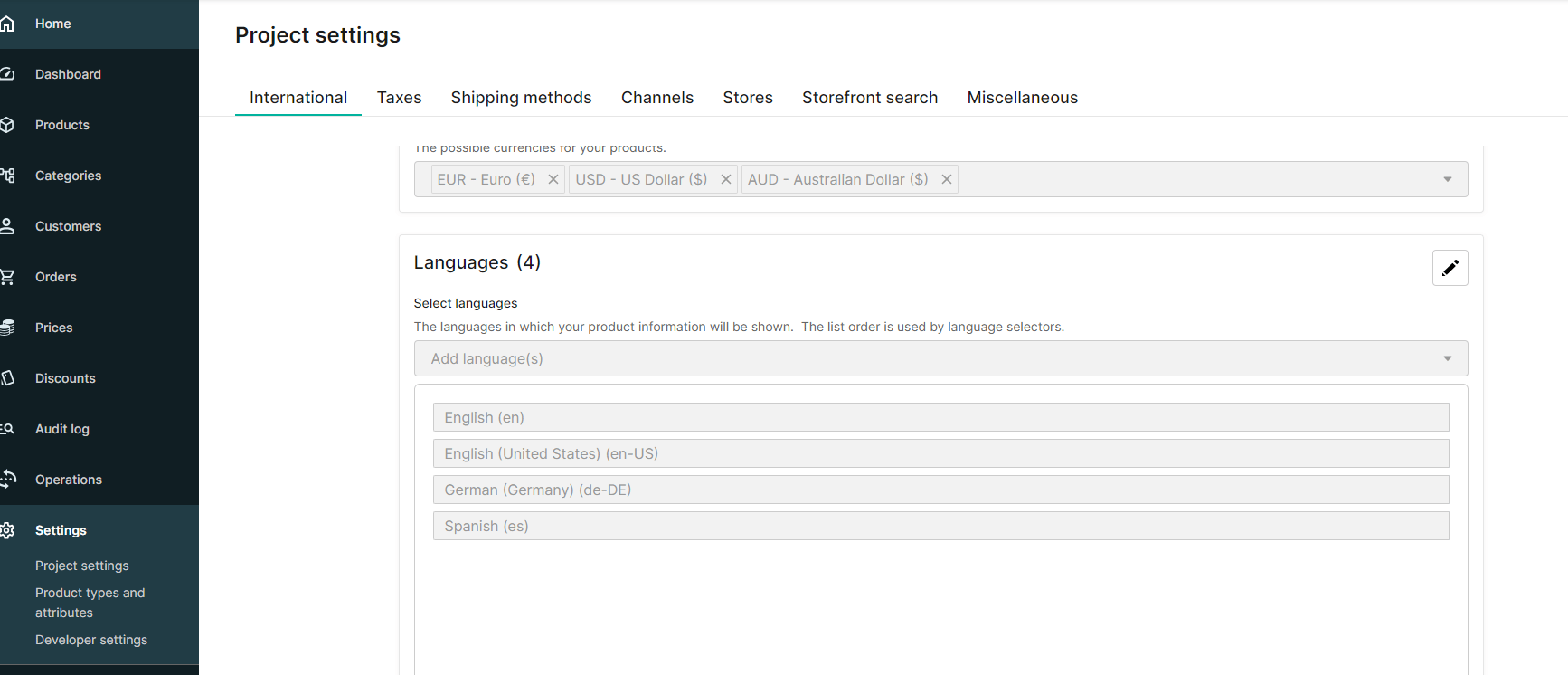The image size is (1568, 675).
Task: Open Products menu item
Action: click(62, 125)
